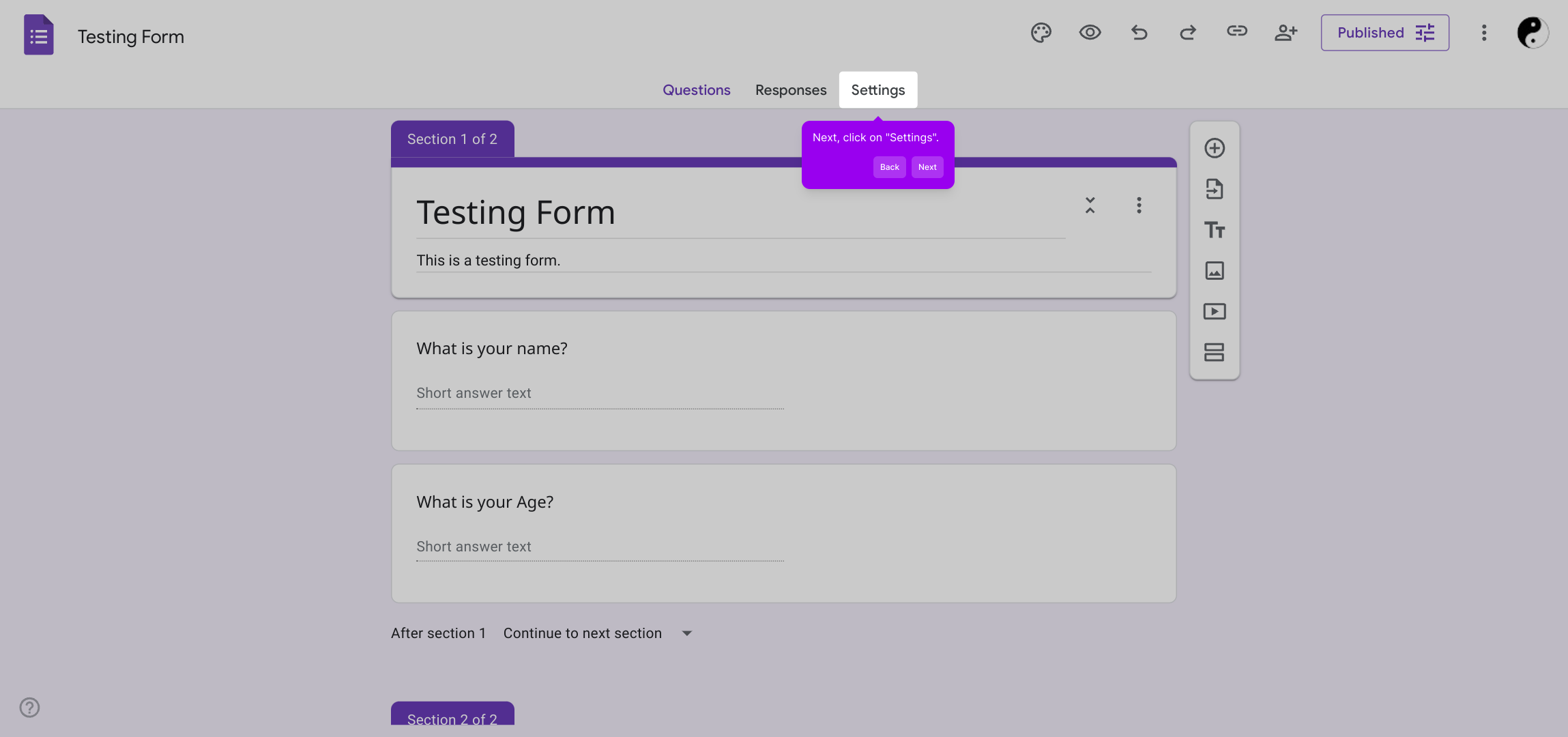1568x737 pixels.
Task: Click short answer text under Age question
Action: tap(600, 547)
